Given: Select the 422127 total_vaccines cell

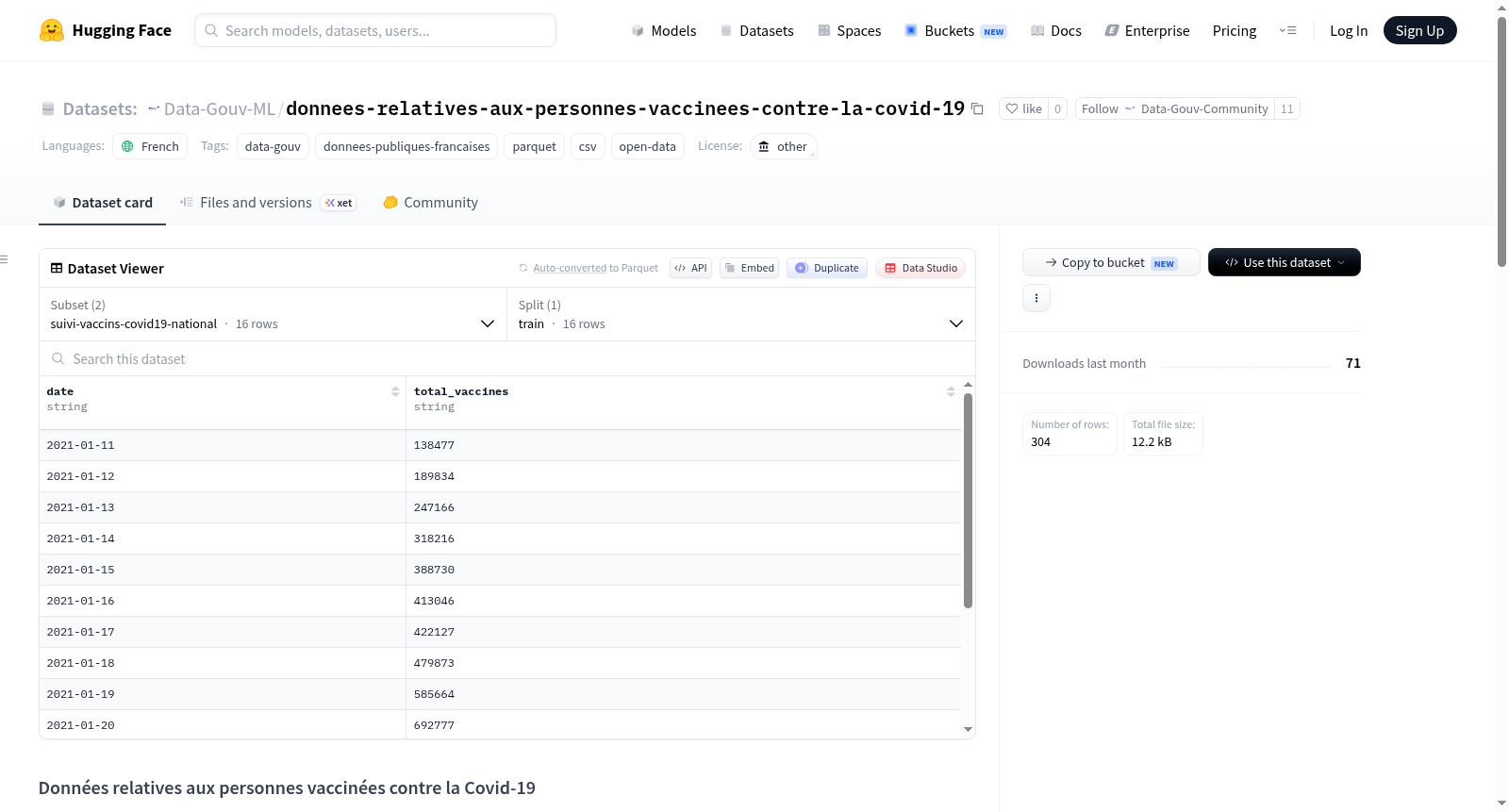Looking at the screenshot, I should pos(684,632).
